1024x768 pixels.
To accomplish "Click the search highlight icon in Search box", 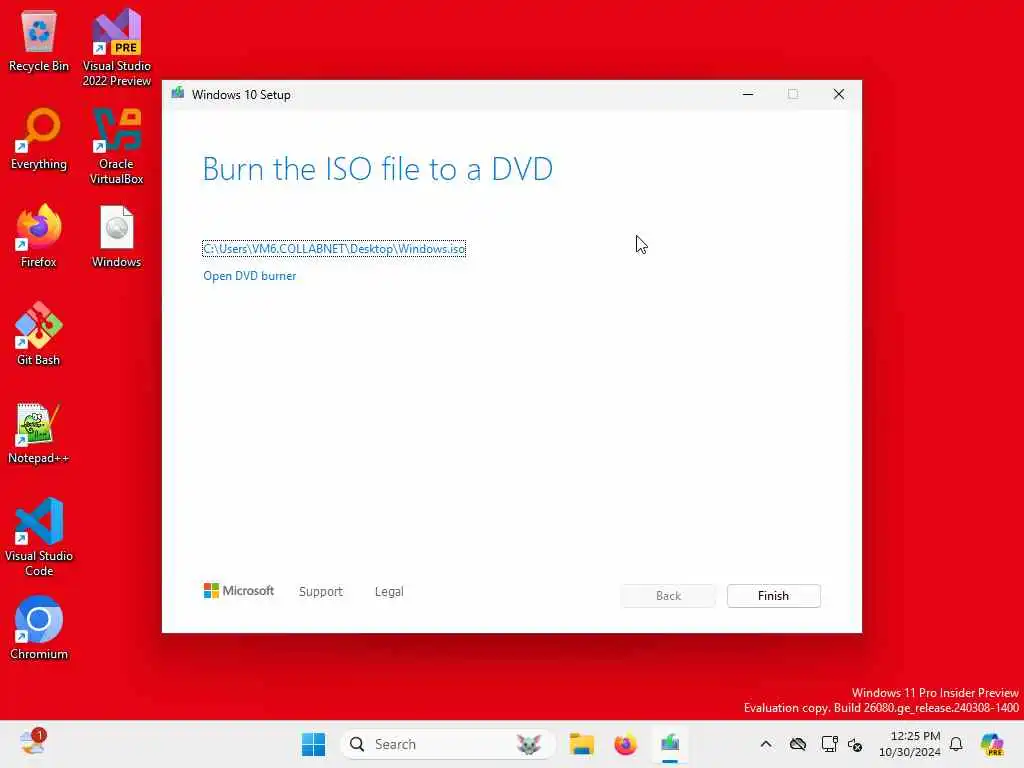I will (528, 744).
